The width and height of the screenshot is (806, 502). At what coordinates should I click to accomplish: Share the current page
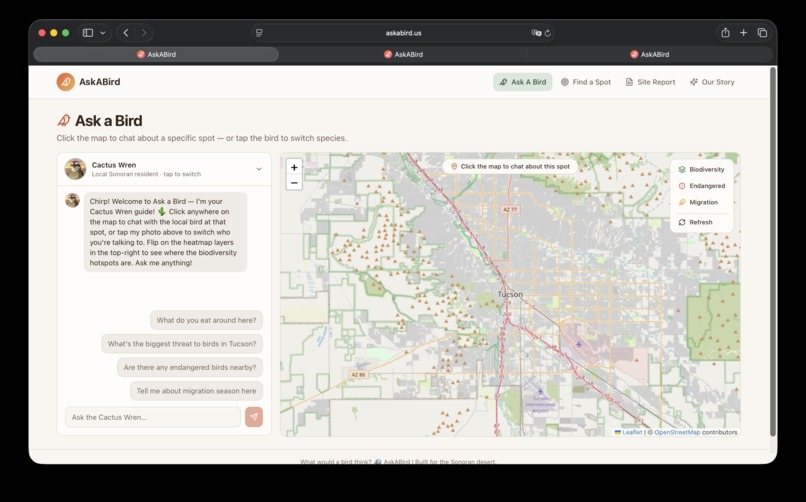pyautogui.click(x=725, y=33)
